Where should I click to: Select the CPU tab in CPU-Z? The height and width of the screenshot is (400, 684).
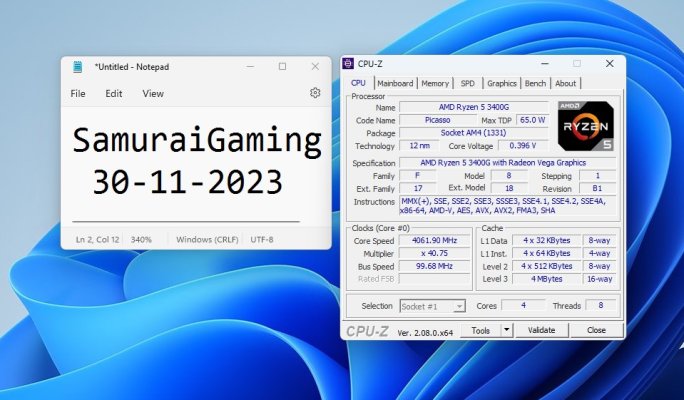[x=358, y=83]
